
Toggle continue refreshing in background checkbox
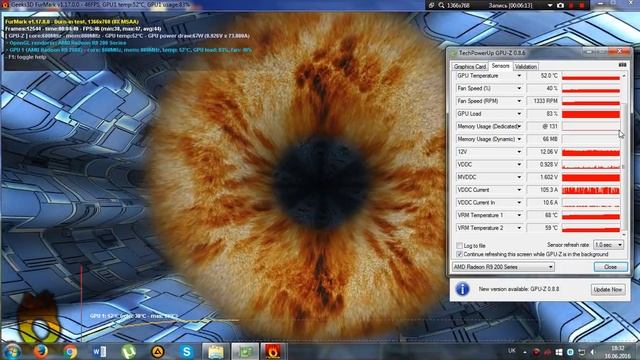459,254
